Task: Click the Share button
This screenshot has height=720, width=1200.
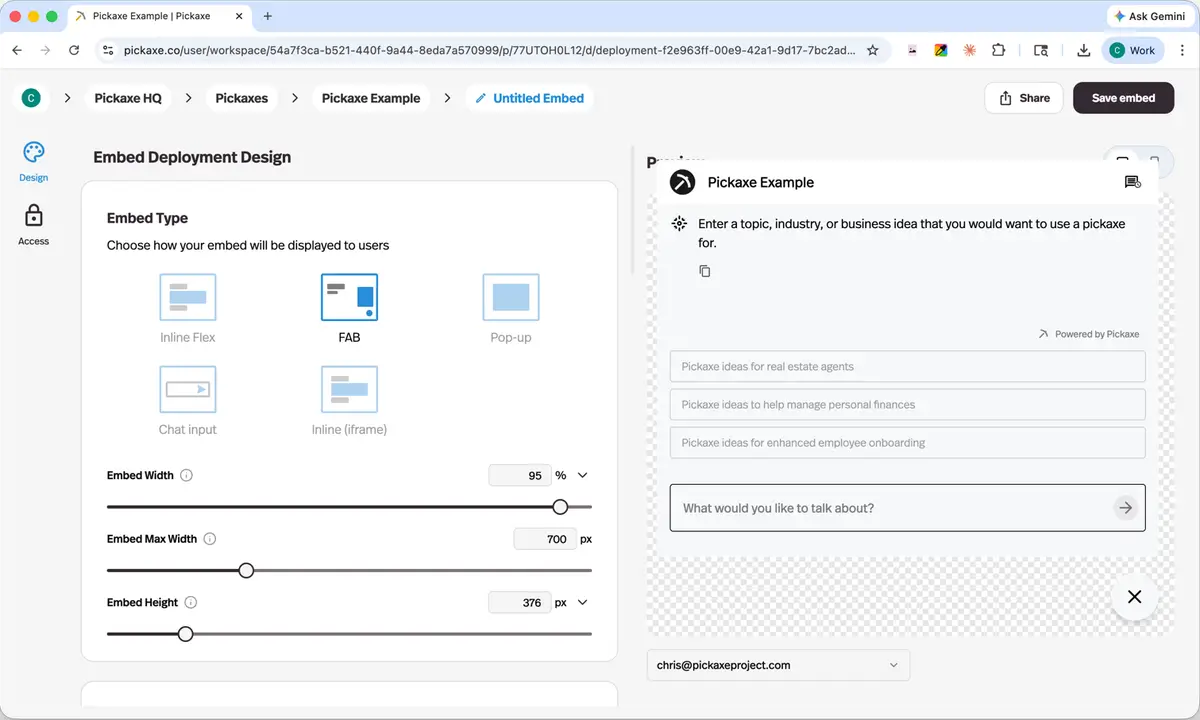Action: (1024, 98)
